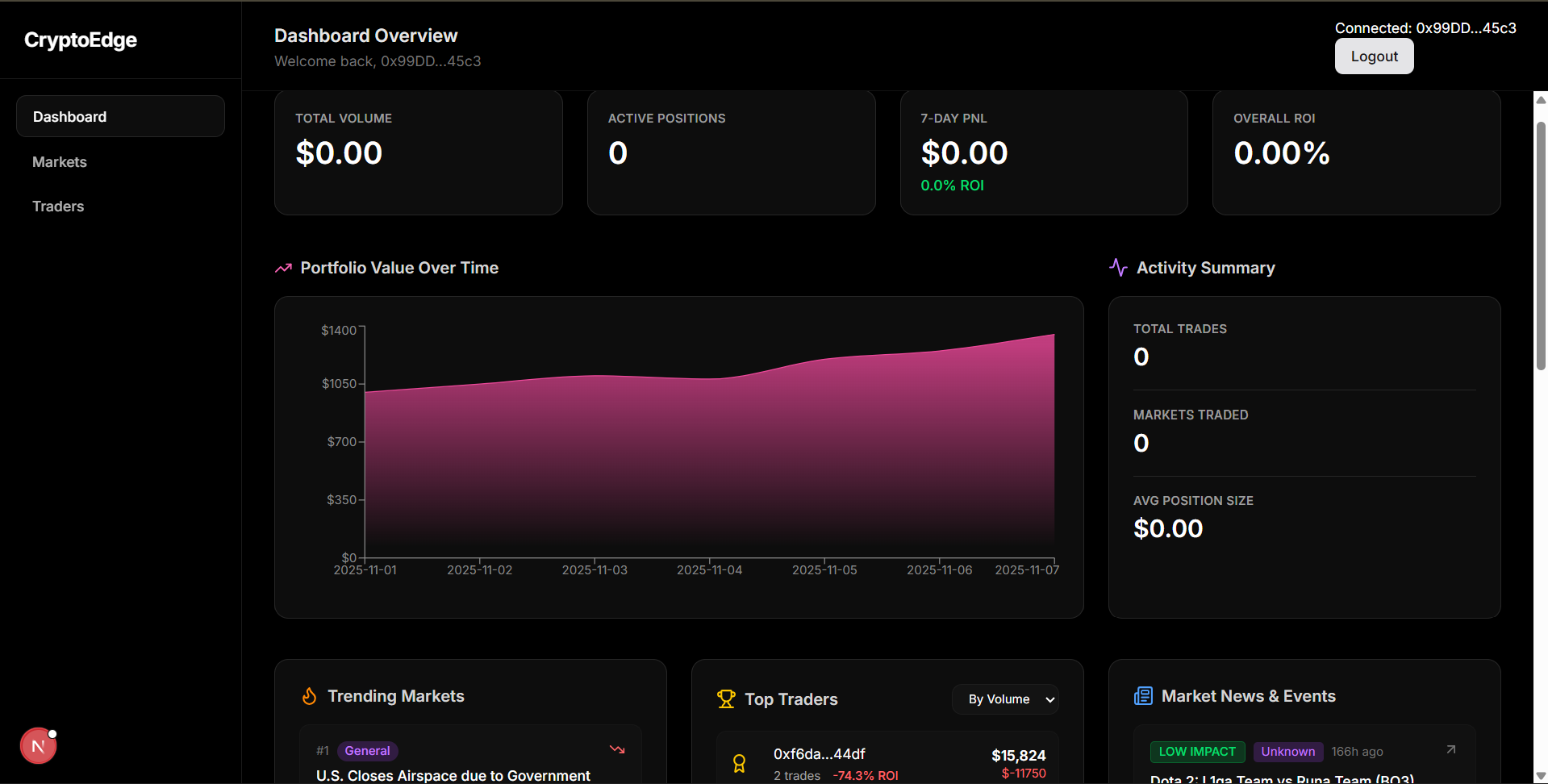
Task: Switch to the Markets section
Action: (x=59, y=161)
